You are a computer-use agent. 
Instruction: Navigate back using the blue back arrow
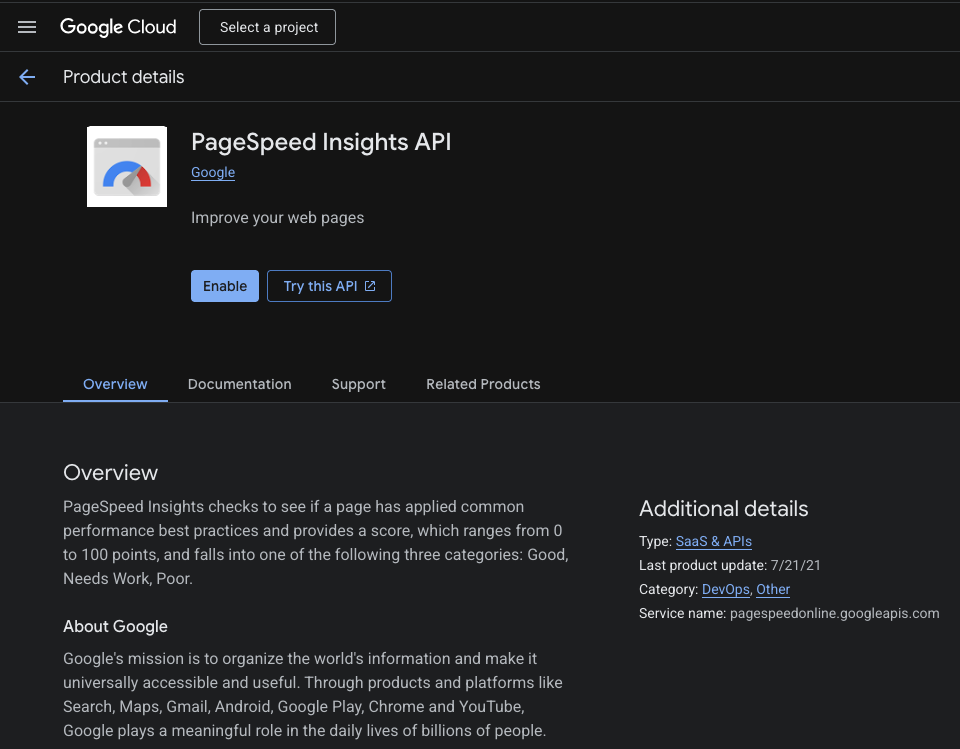pyautogui.click(x=26, y=76)
